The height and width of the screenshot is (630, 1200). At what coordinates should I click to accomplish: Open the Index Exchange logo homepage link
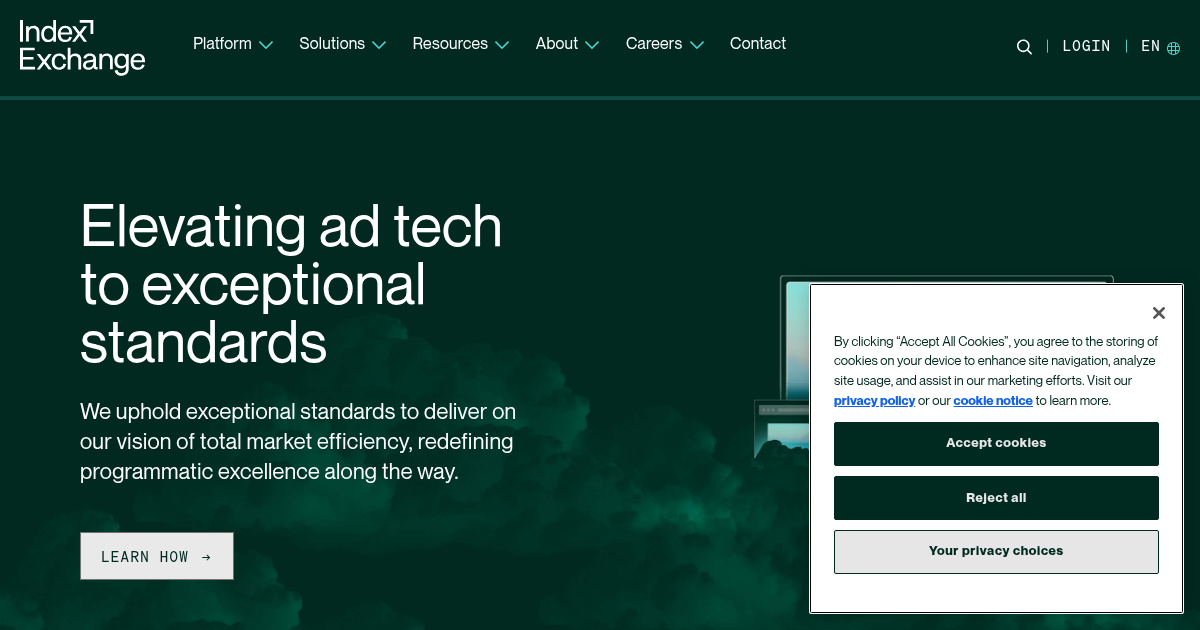(82, 47)
